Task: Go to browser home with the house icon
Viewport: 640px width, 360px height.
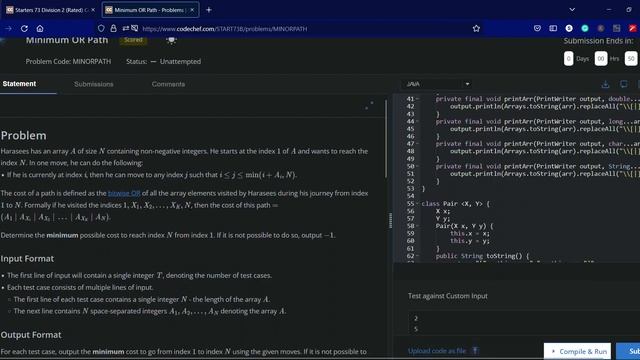Action: (x=40, y=29)
